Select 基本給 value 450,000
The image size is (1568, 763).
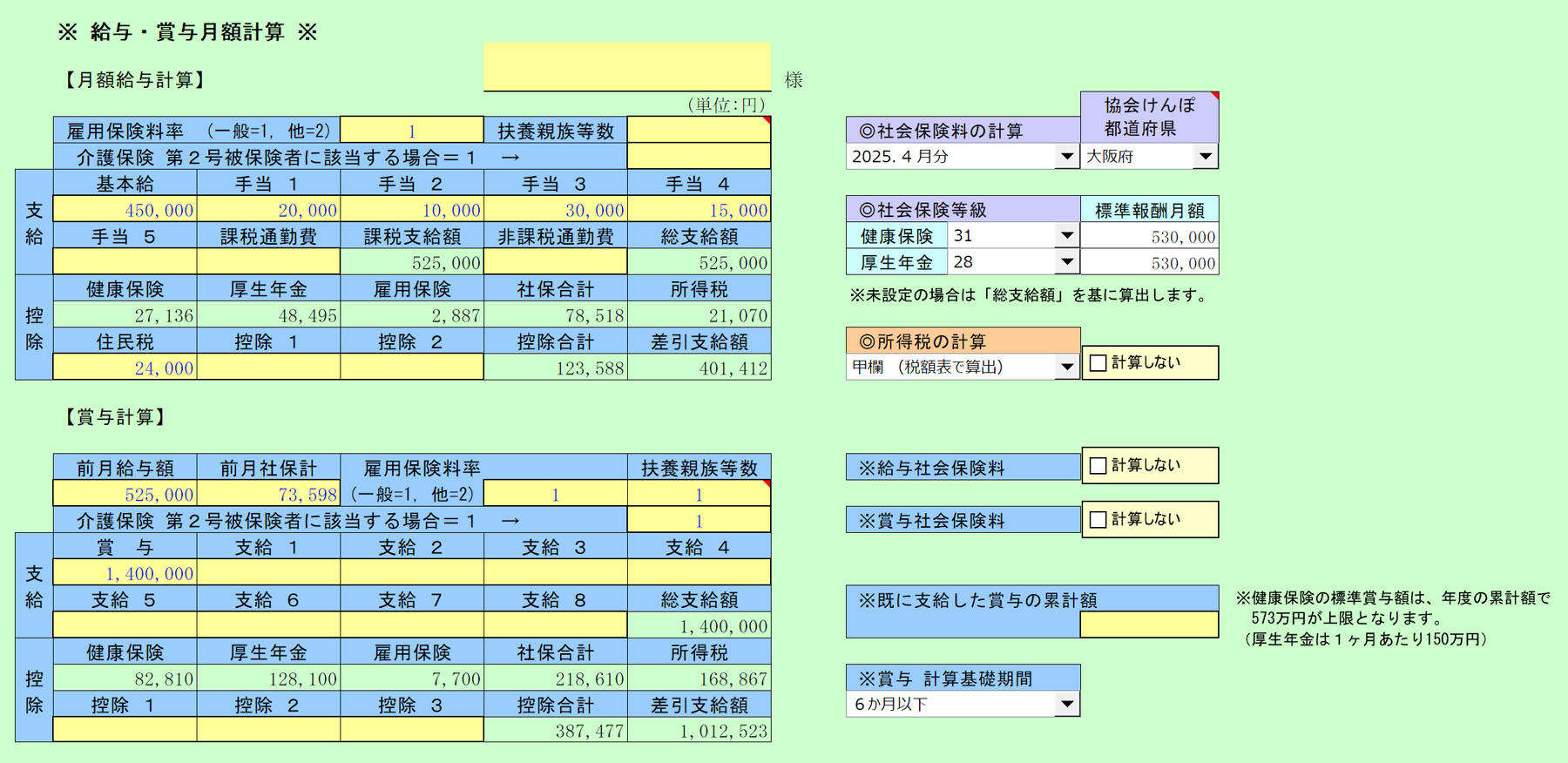(125, 210)
